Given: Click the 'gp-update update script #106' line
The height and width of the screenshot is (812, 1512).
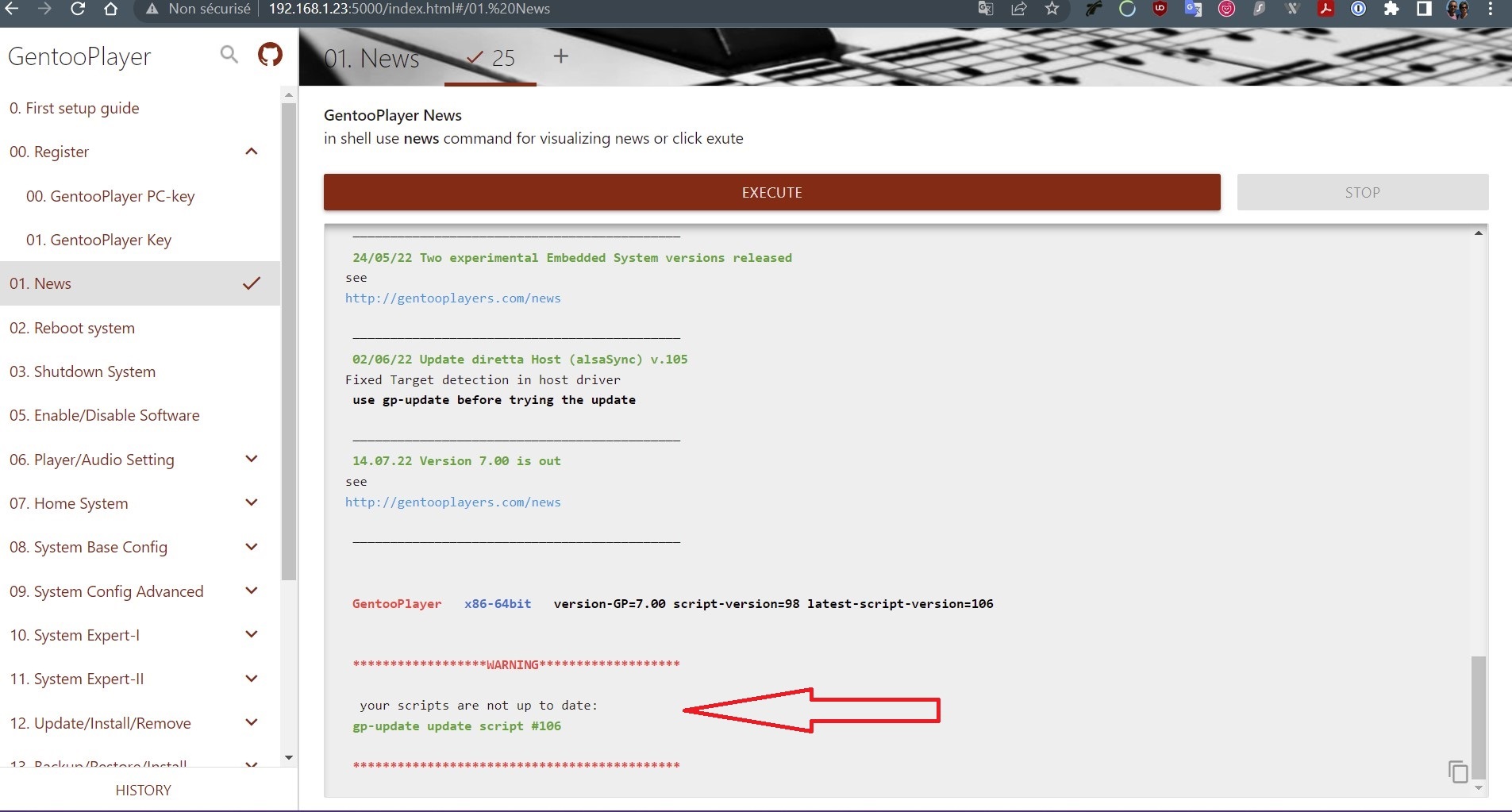Looking at the screenshot, I should pos(457,726).
